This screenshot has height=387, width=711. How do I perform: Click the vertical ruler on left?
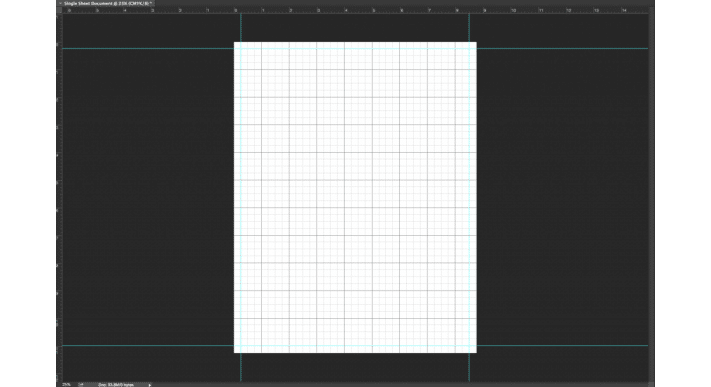click(x=59, y=197)
